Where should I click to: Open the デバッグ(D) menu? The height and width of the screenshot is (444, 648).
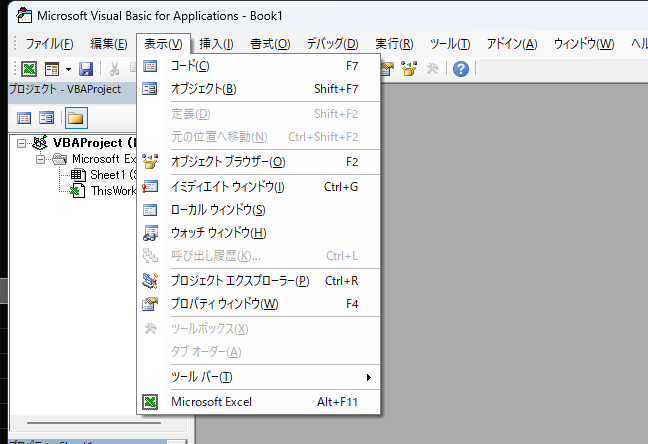tap(332, 43)
